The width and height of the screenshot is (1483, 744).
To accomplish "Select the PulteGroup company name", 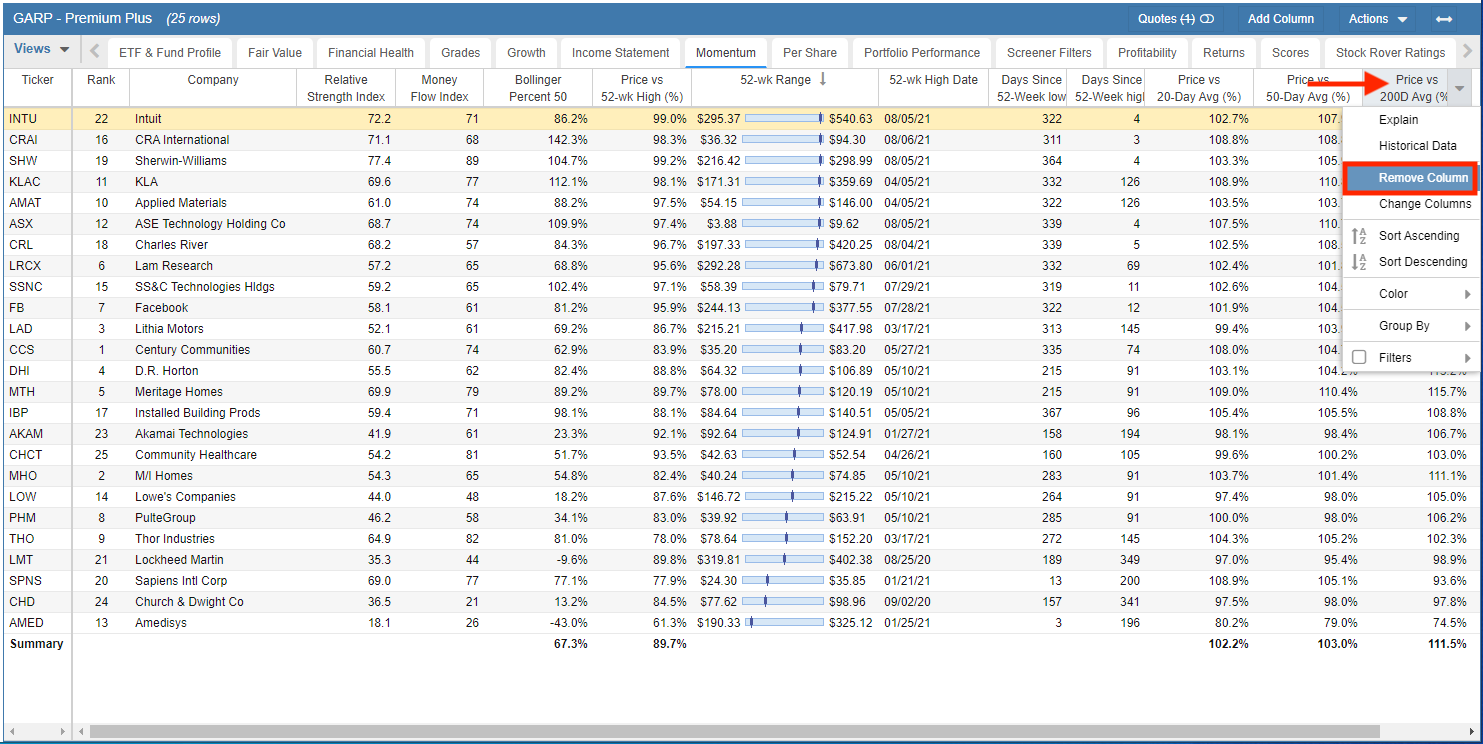I will (165, 518).
